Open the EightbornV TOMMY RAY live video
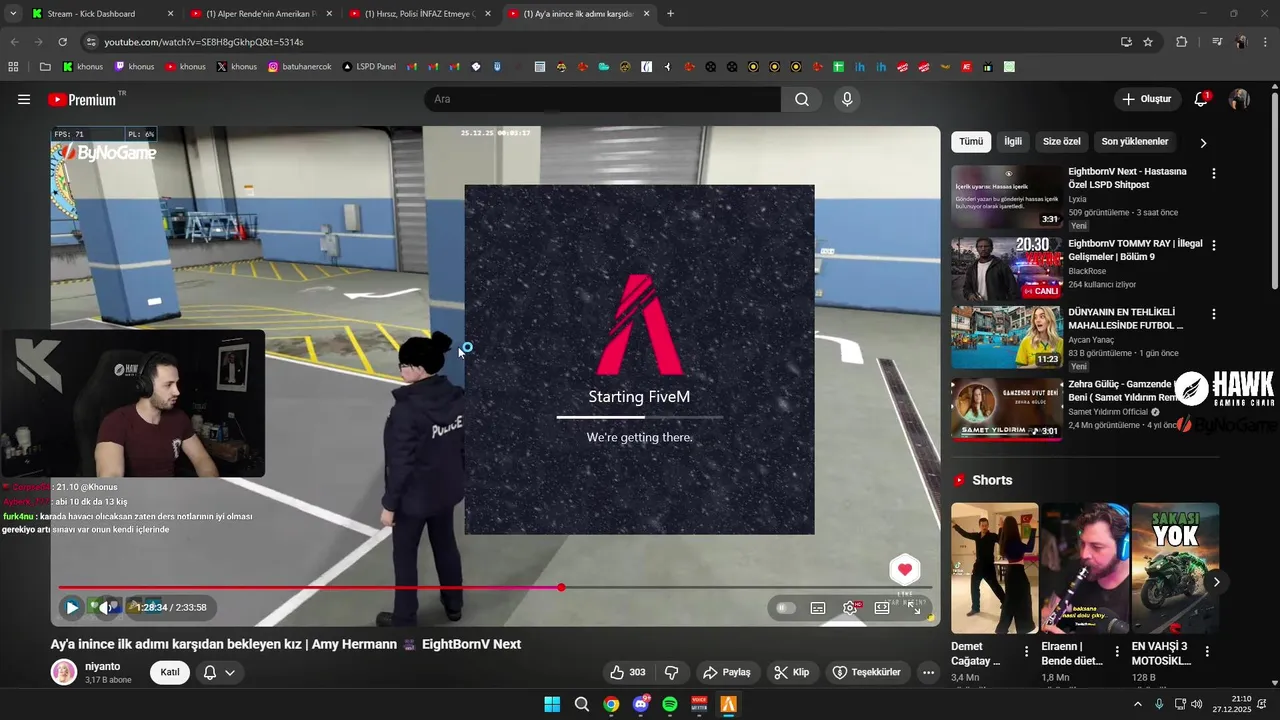 pyautogui.click(x=1007, y=269)
